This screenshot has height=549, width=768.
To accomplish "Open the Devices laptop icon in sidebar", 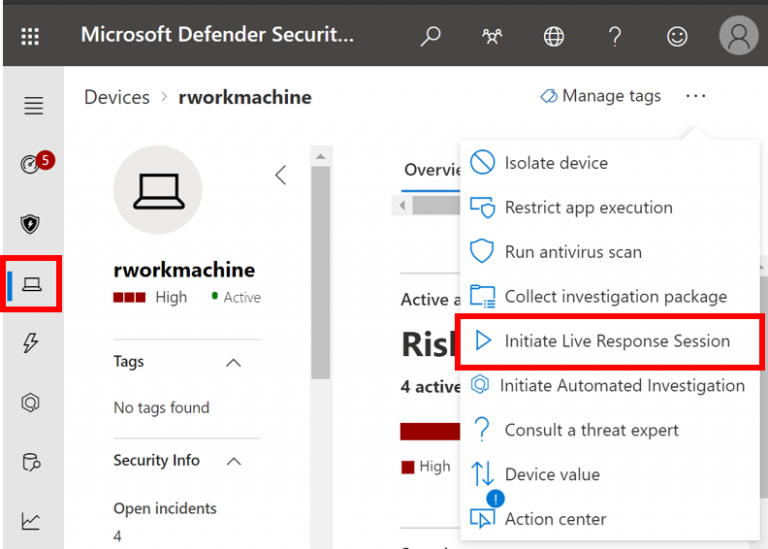I will coord(32,285).
